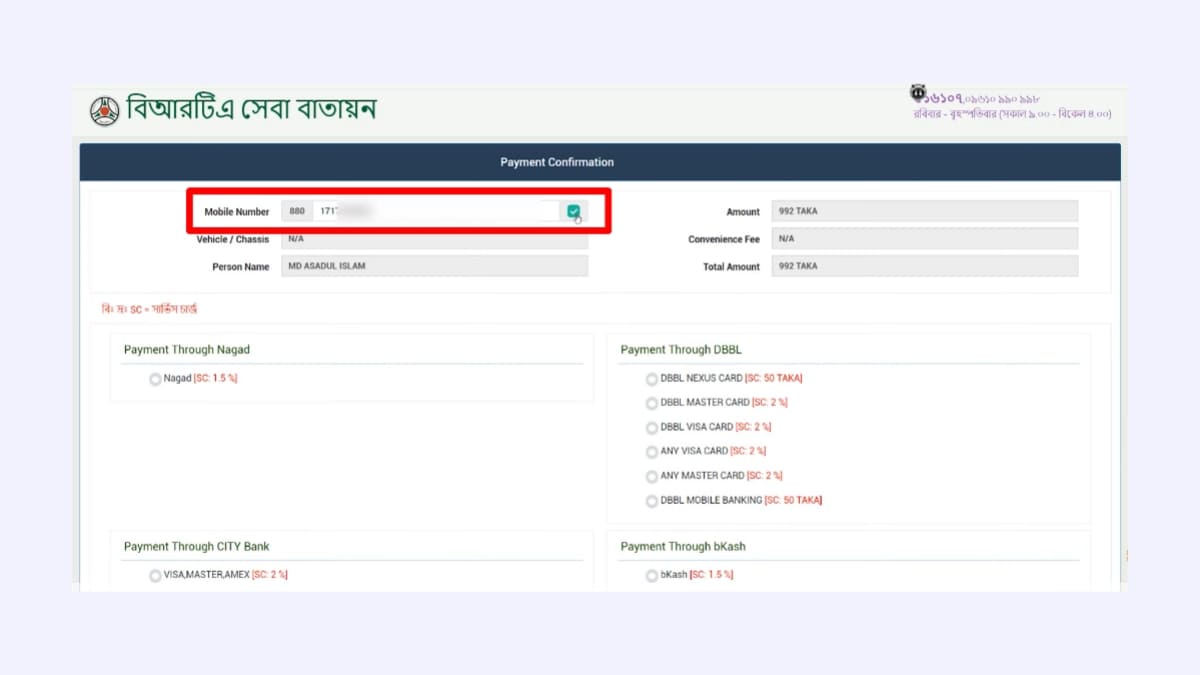
Task: Select DBBL MOBILE BANKING option
Action: 652,501
